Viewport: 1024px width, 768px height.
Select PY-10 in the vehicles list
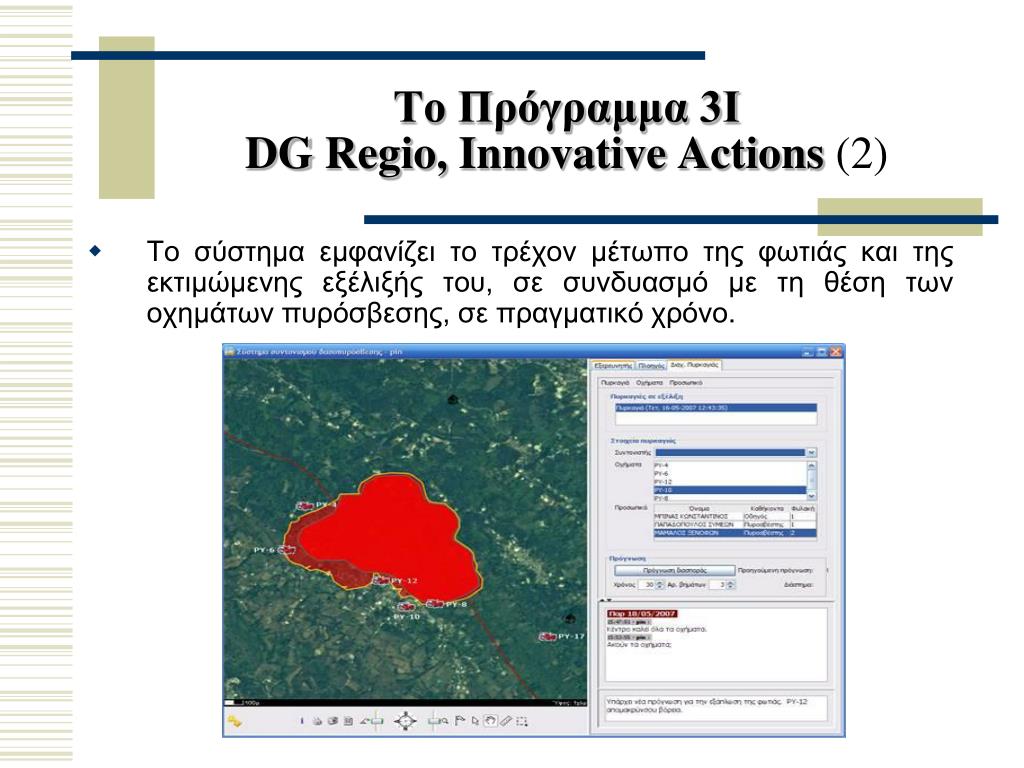730,490
